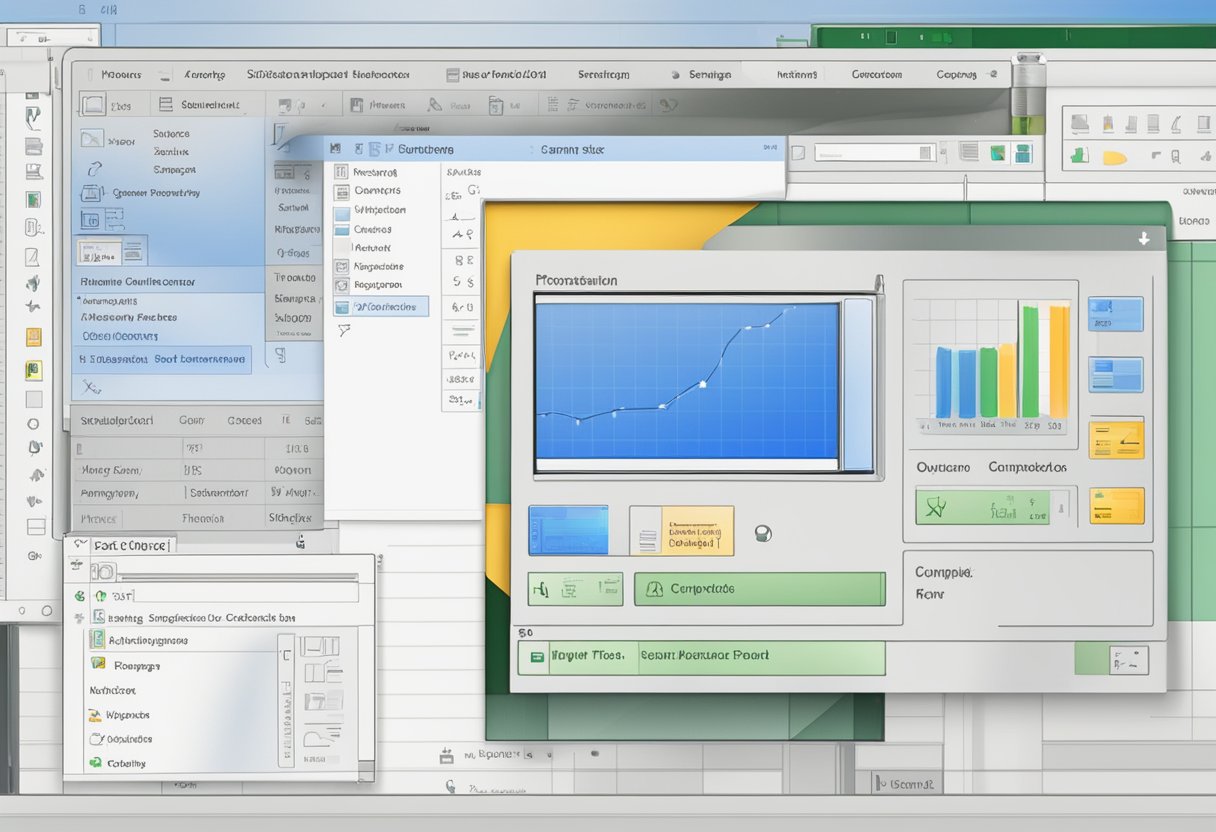Click the filter funnel icon below the chart type list
1216x832 pixels.
click(345, 330)
